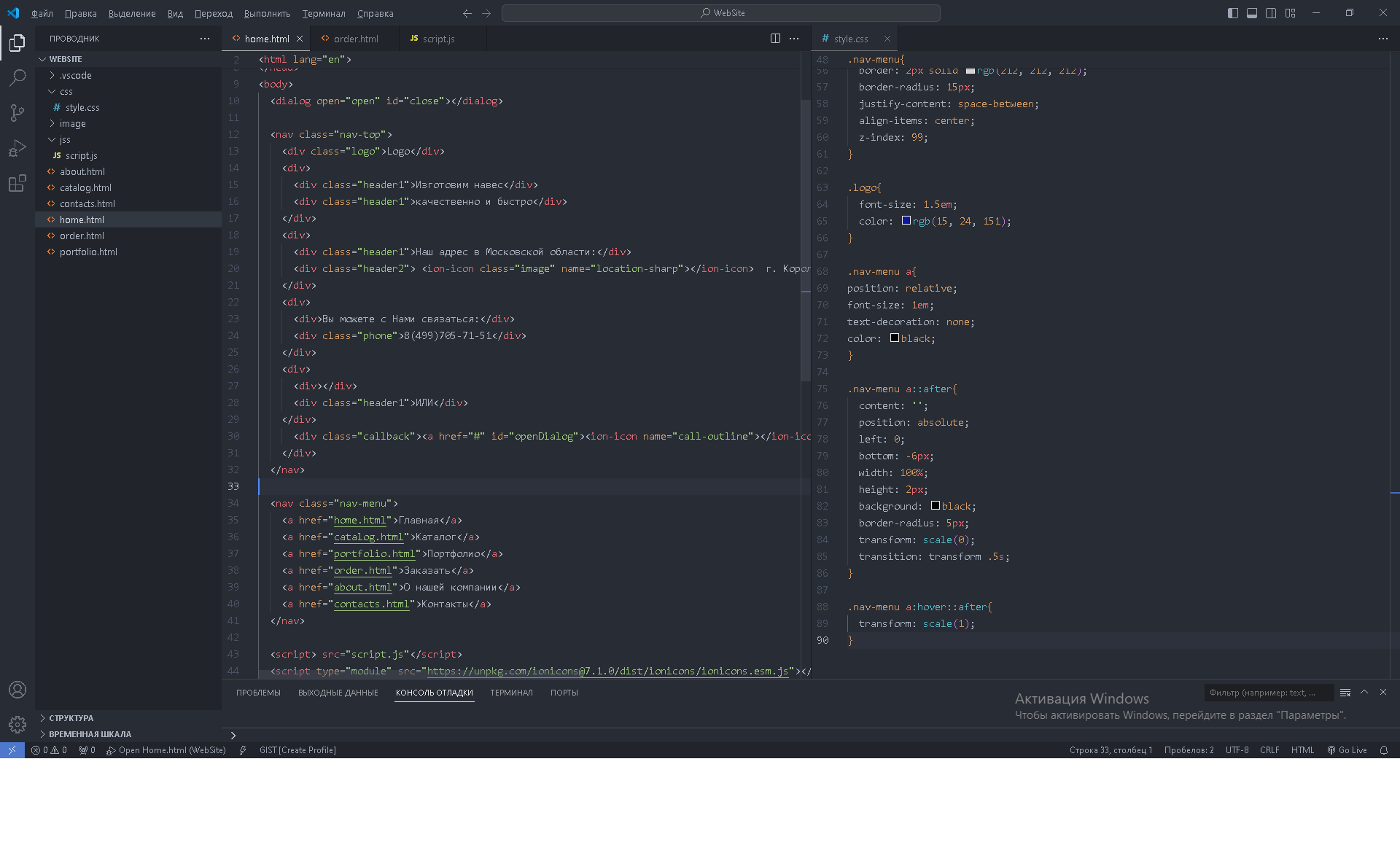Start Go Live server
This screenshot has height=845, width=1400.
(1347, 750)
